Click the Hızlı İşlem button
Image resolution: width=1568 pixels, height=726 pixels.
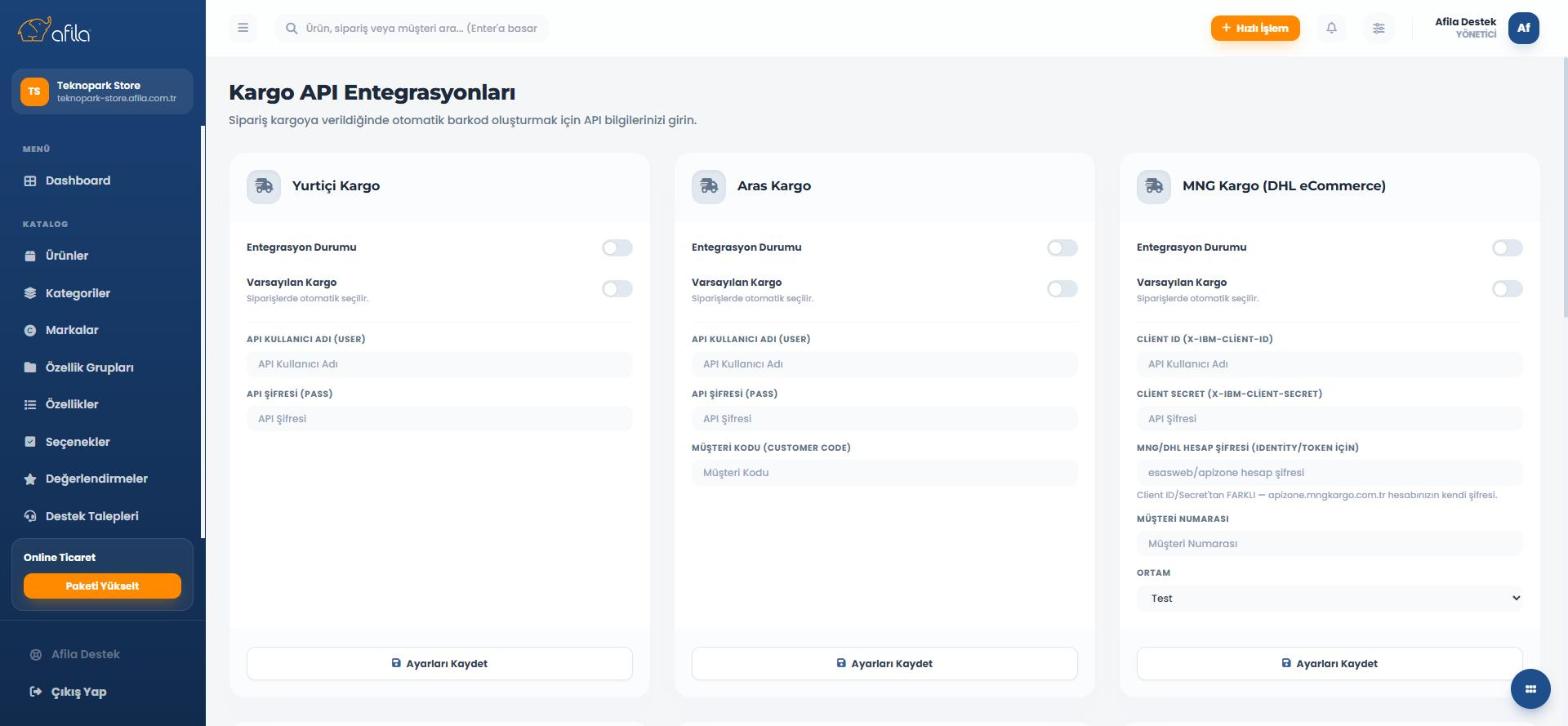[1255, 28]
